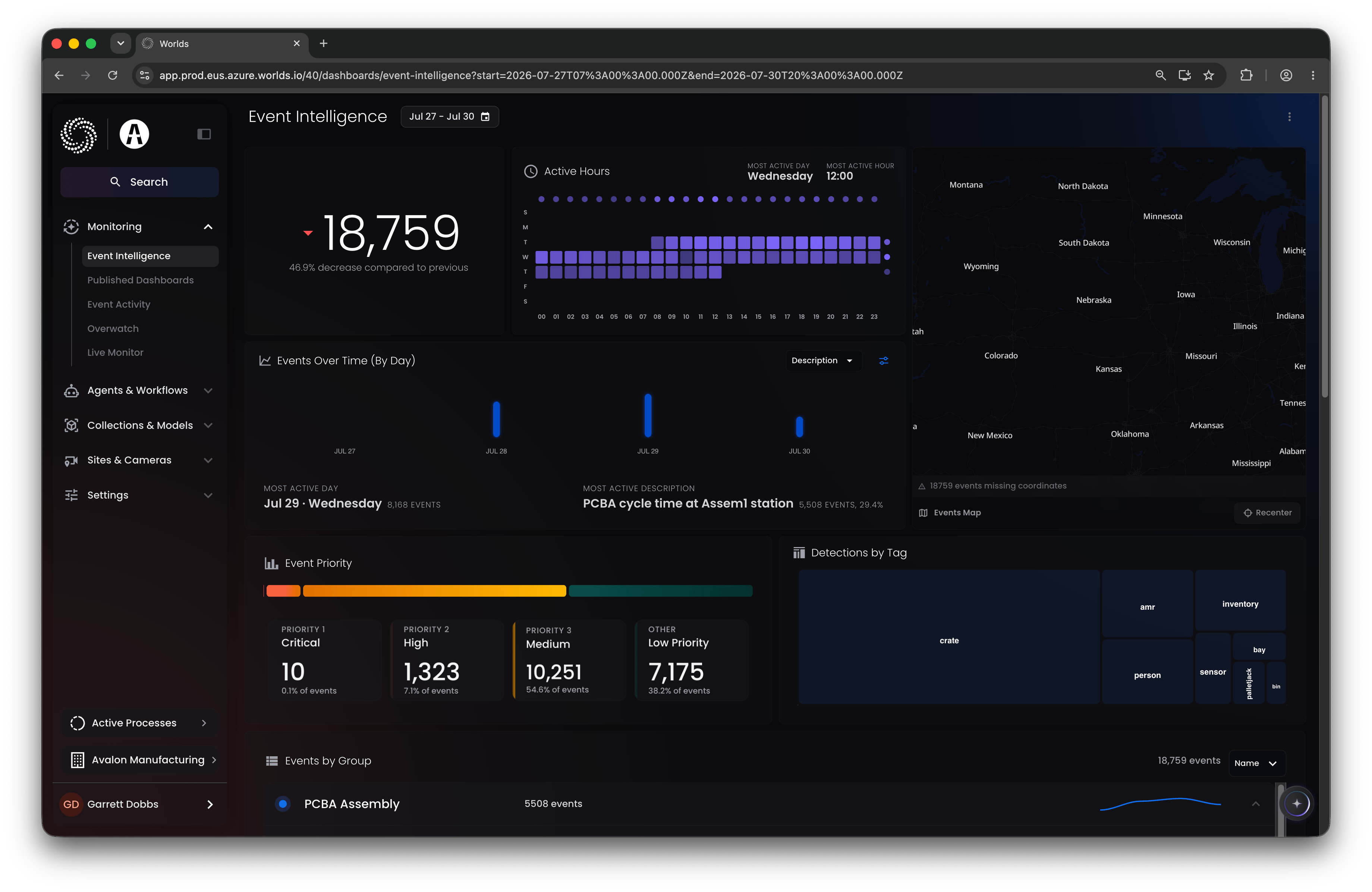Expand Collections & Models chevron
The image size is (1372, 892).
click(x=208, y=425)
